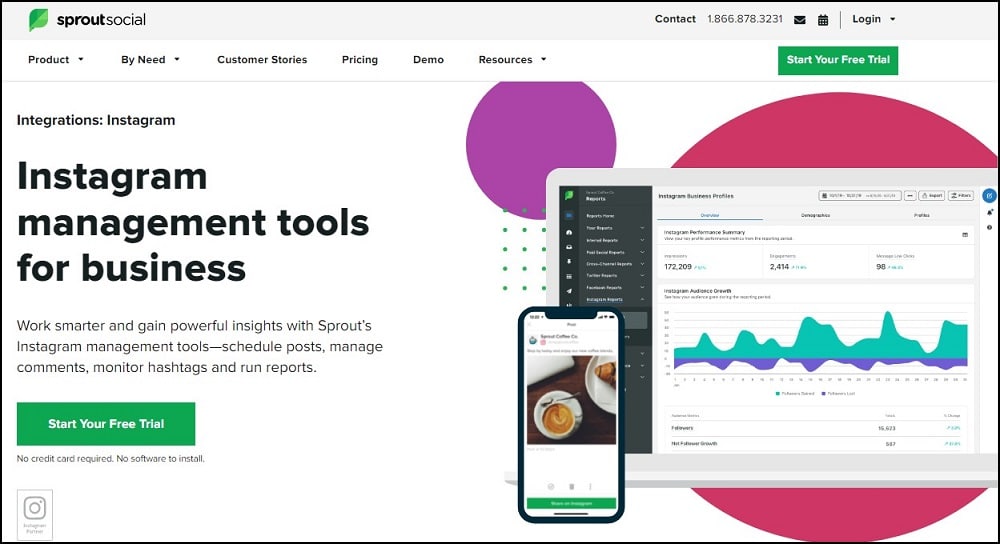
Task: Open the calendar icon in the top header
Action: pos(823,20)
